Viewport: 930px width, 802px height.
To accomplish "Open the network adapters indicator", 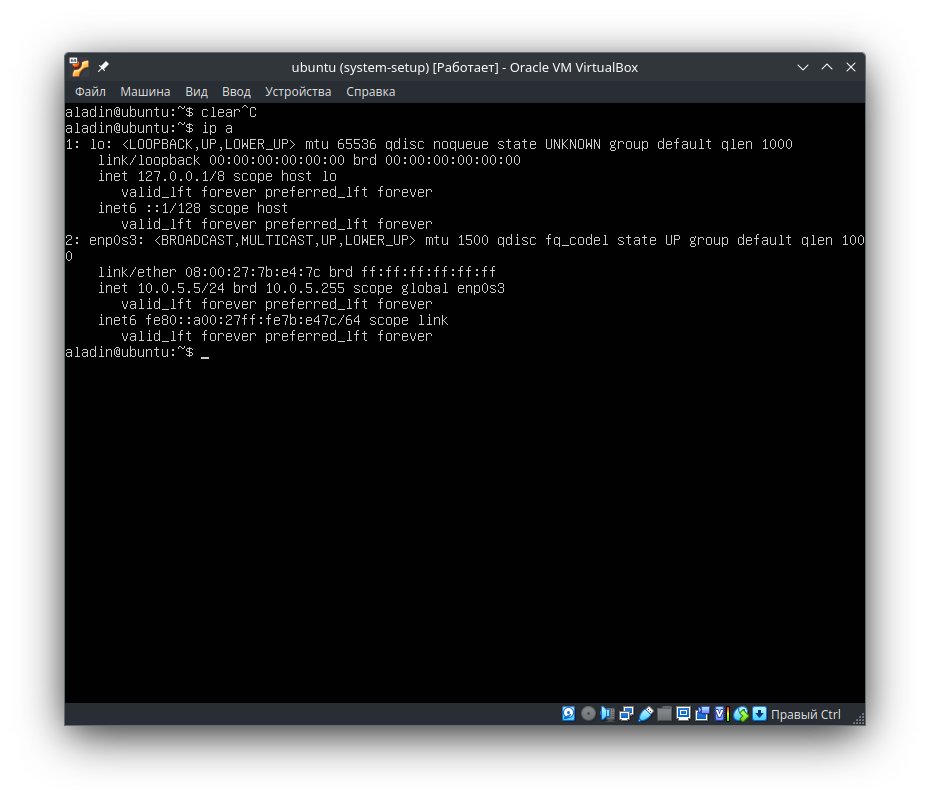I will [626, 714].
